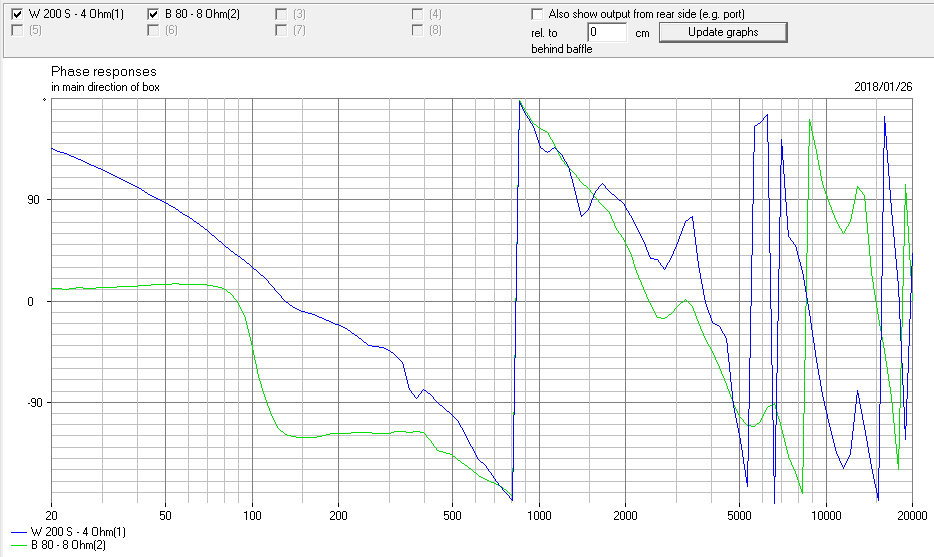This screenshot has width=934, height=557.
Task: Uncheck the W 200 S - 4 Ohm(1) checkbox
Action: (x=17, y=14)
